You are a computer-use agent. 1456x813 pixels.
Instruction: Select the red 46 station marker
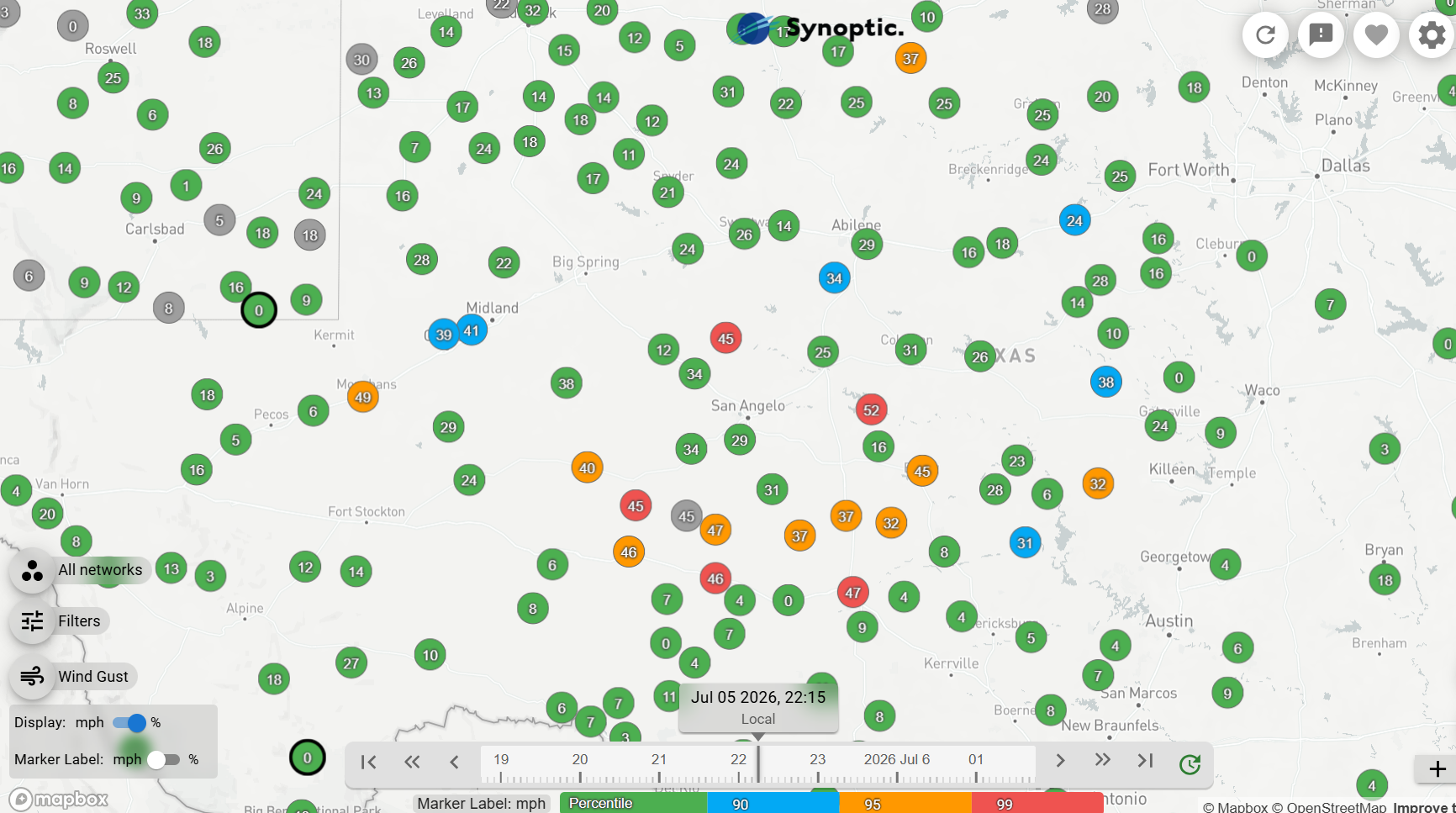715,578
